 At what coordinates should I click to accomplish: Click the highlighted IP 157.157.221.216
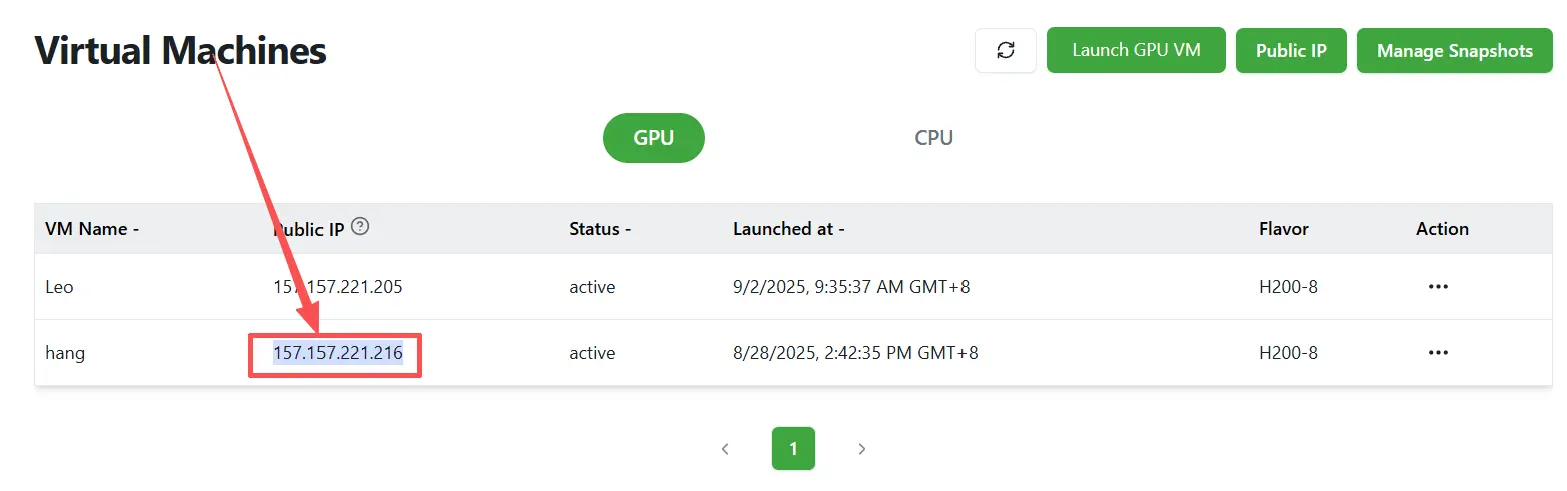click(x=338, y=353)
